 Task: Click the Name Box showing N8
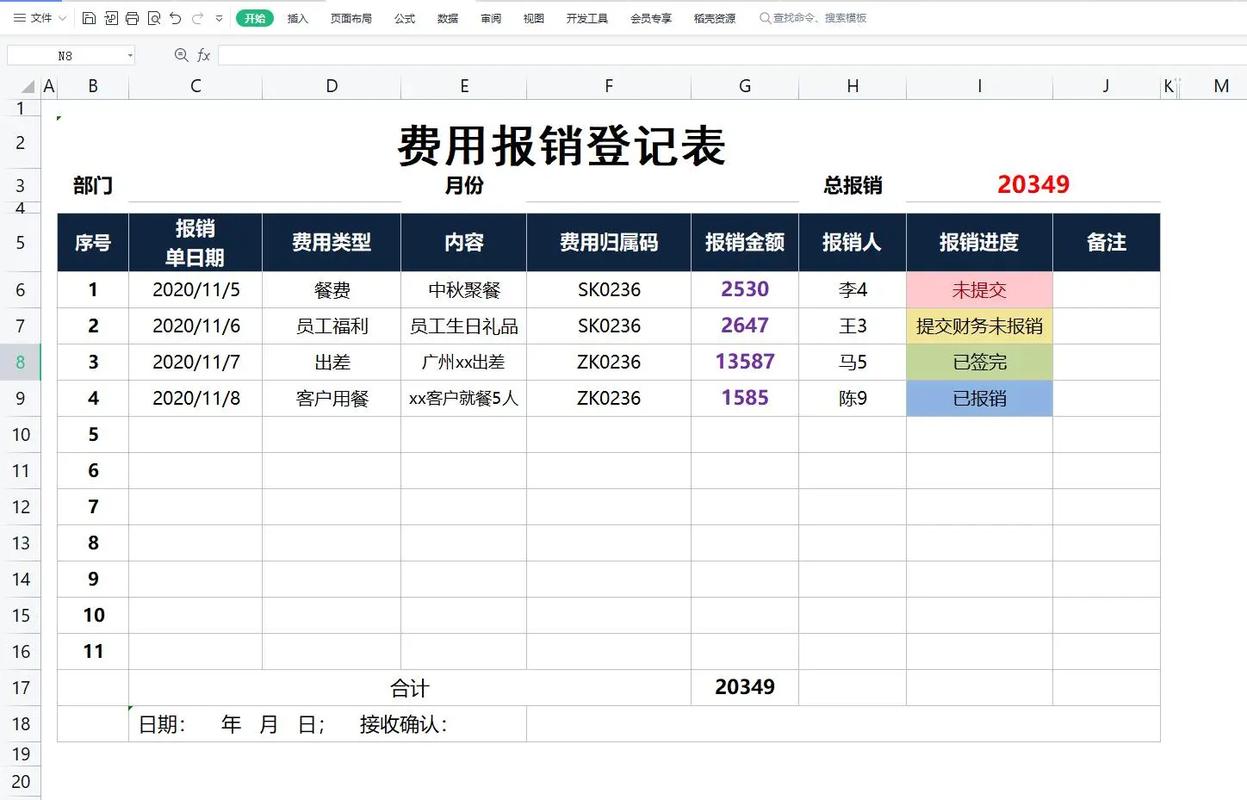tap(65, 56)
